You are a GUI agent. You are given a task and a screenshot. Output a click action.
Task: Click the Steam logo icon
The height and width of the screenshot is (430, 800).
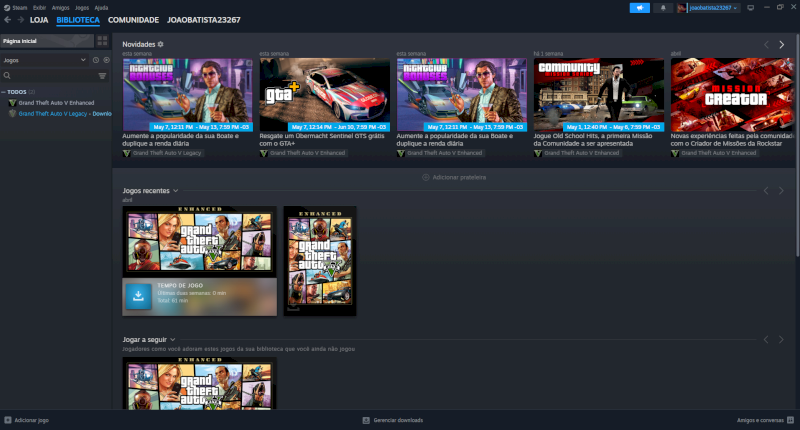pos(7,8)
